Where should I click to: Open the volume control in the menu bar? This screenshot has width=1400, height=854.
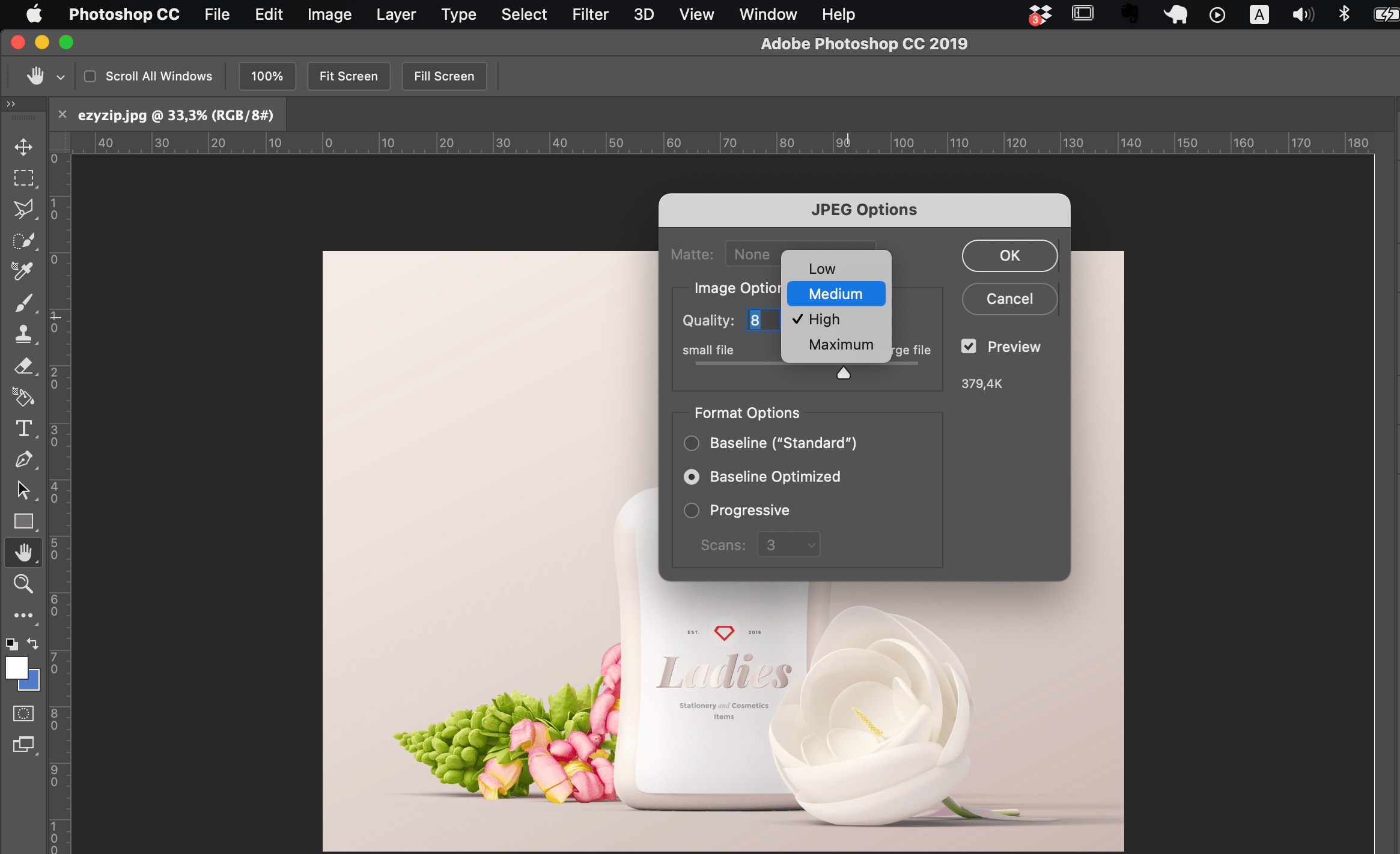pos(1303,14)
